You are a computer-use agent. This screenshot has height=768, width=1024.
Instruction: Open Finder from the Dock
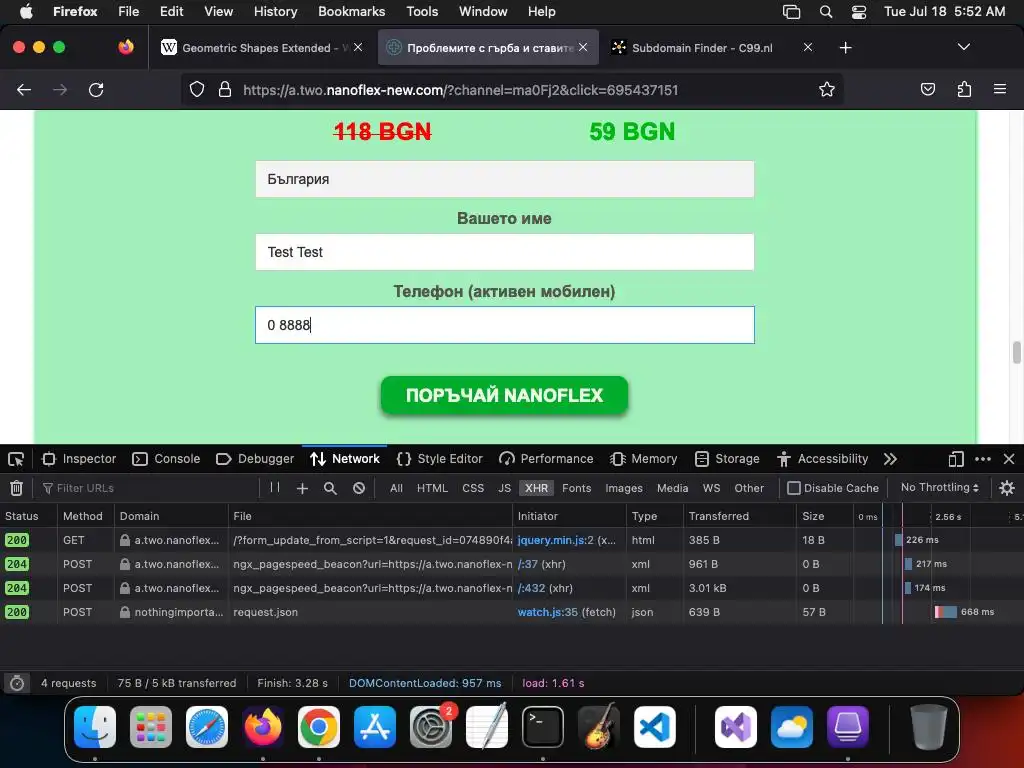[95, 727]
